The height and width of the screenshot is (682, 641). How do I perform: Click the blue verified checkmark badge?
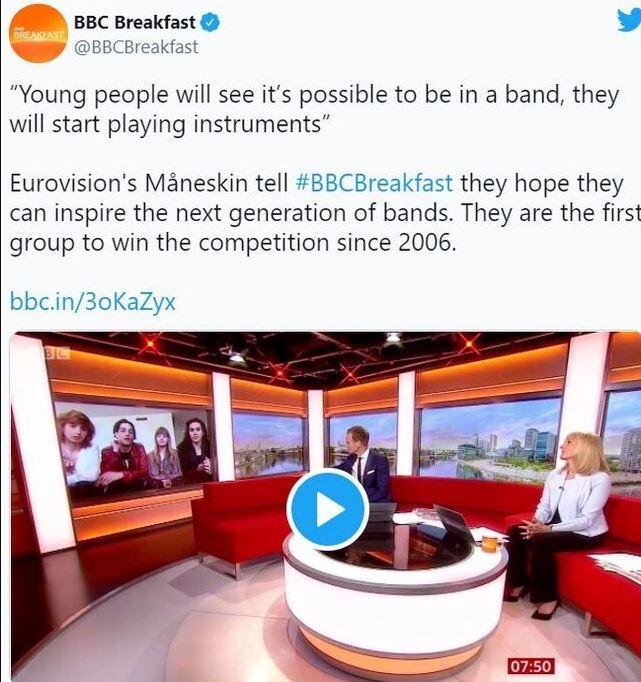(x=210, y=23)
